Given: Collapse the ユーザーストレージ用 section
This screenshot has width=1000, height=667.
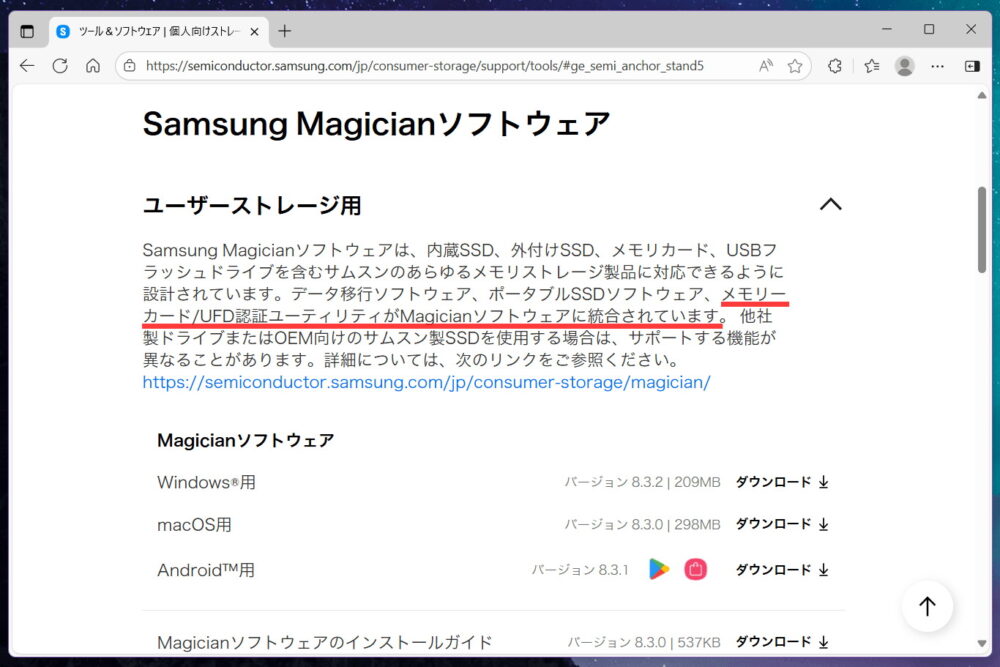Looking at the screenshot, I should 830,204.
